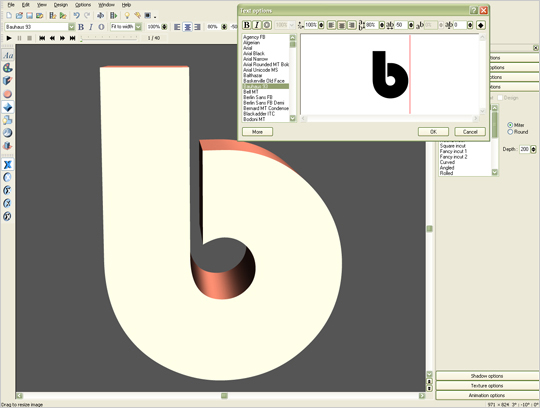Viewport: 540px width, 408px height.
Task: Select the Miter radio button
Action: [x=510, y=125]
